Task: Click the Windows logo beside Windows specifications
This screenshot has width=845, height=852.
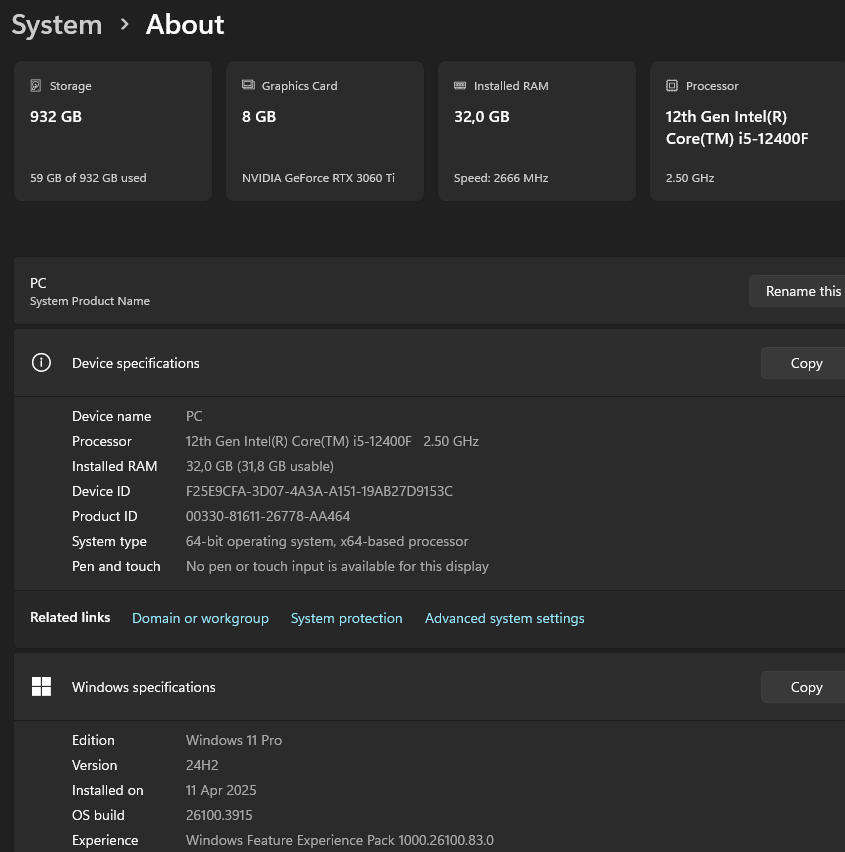Action: (x=41, y=687)
